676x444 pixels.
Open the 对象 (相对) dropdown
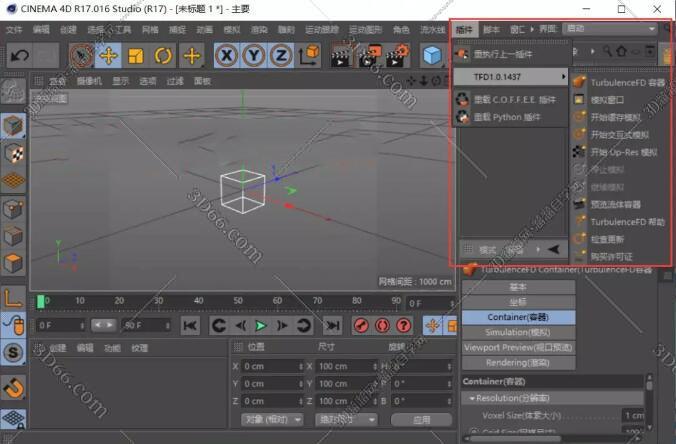(x=272, y=419)
